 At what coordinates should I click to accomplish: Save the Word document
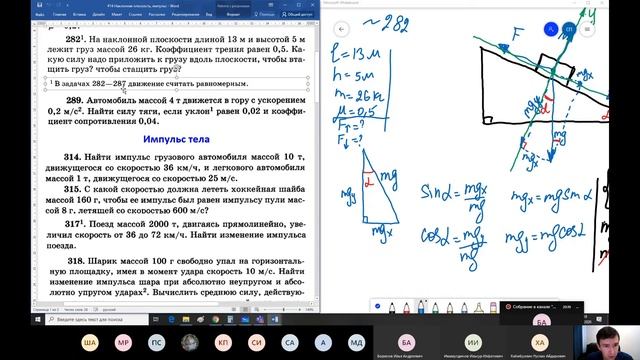point(39,5)
